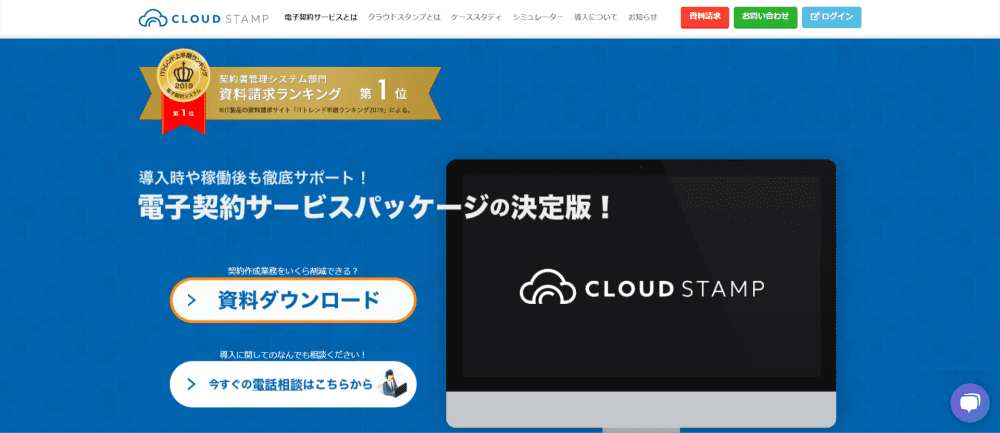Viewport: 1000px width, 433px height.
Task: Click the 資料ダウンロード button
Action: click(x=293, y=300)
